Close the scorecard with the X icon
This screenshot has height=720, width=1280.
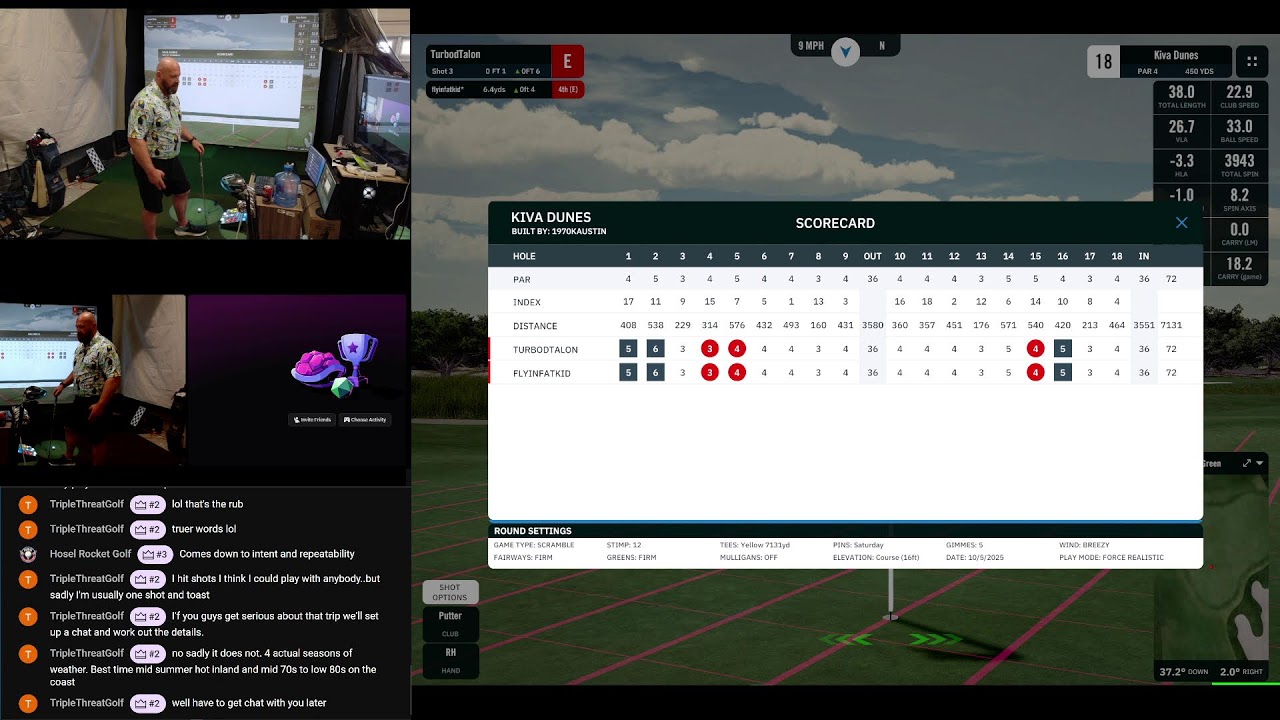(1181, 223)
